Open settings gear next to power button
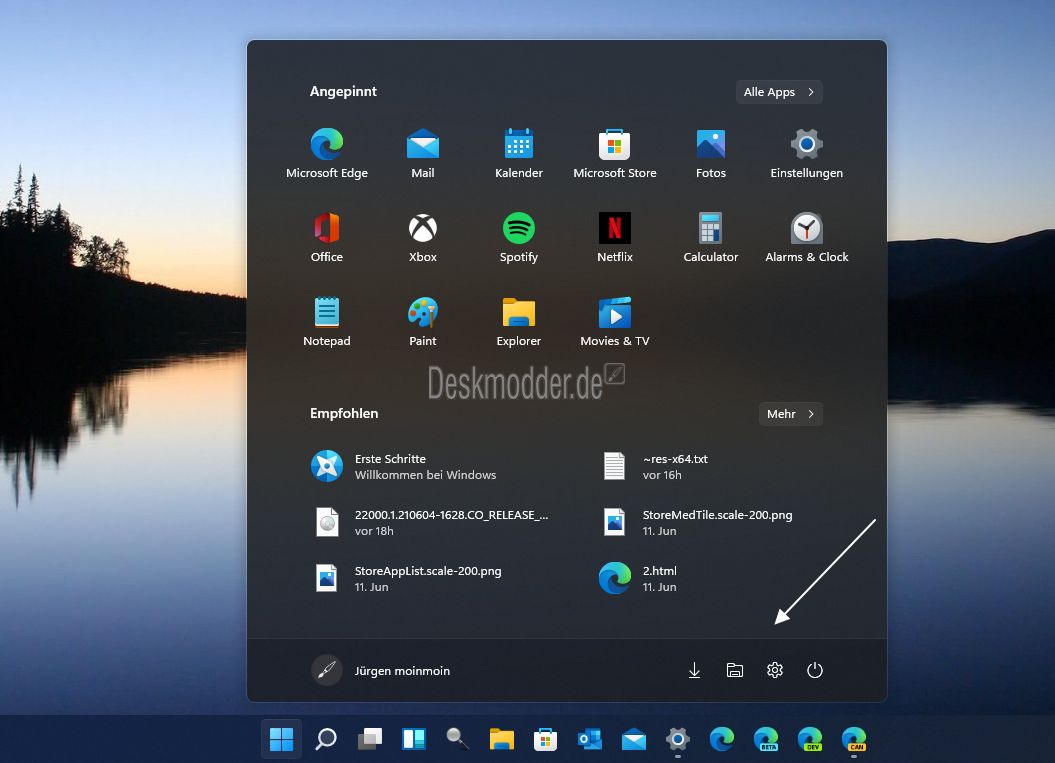This screenshot has width=1055, height=763. pyautogui.click(x=774, y=670)
